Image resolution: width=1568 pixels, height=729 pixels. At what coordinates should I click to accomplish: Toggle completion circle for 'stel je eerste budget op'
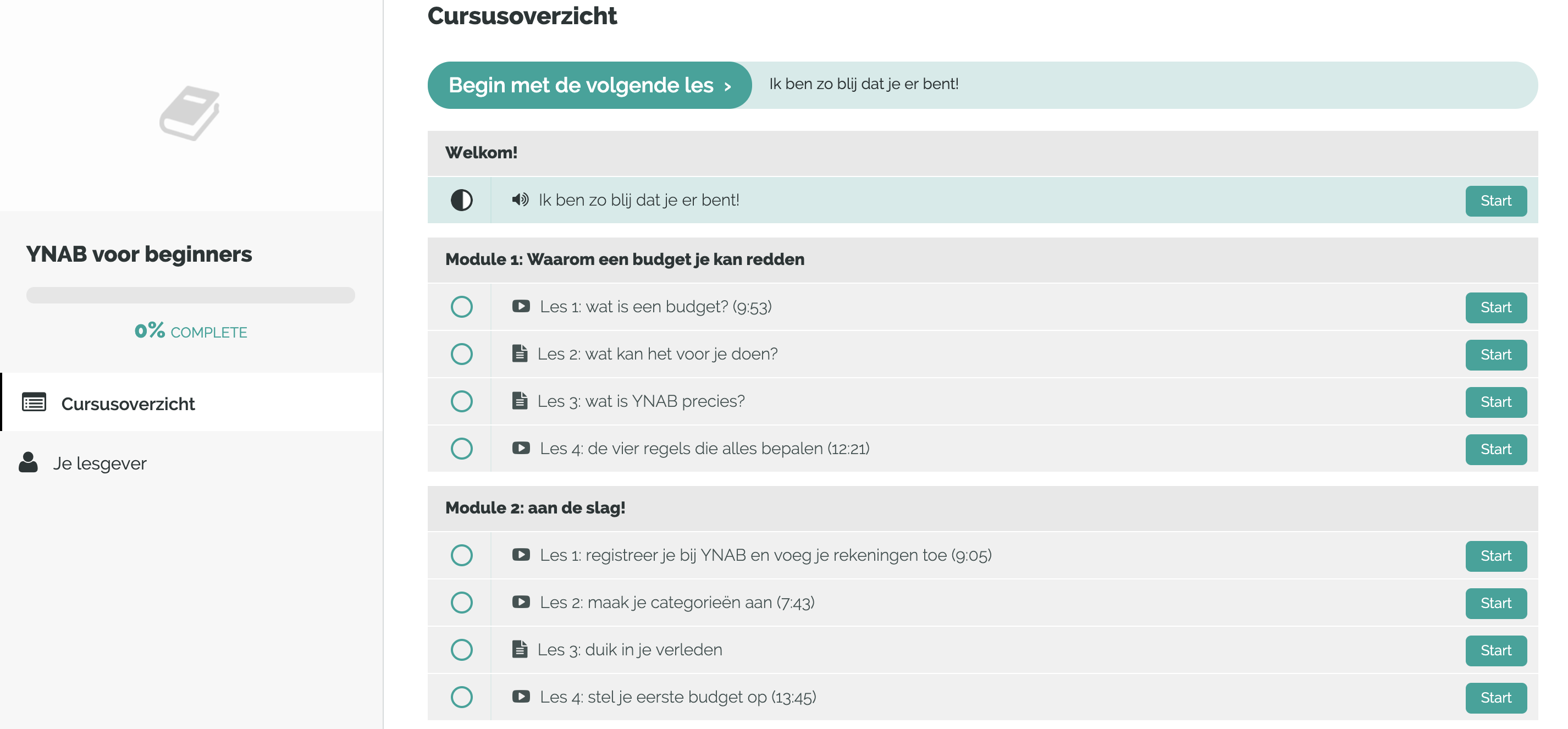(x=461, y=697)
